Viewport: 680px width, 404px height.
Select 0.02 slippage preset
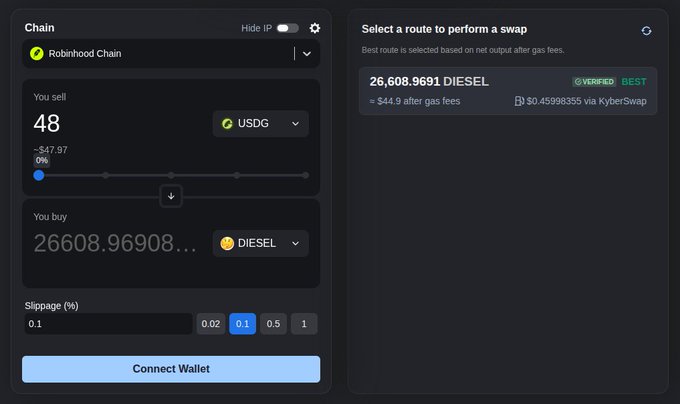click(x=211, y=324)
